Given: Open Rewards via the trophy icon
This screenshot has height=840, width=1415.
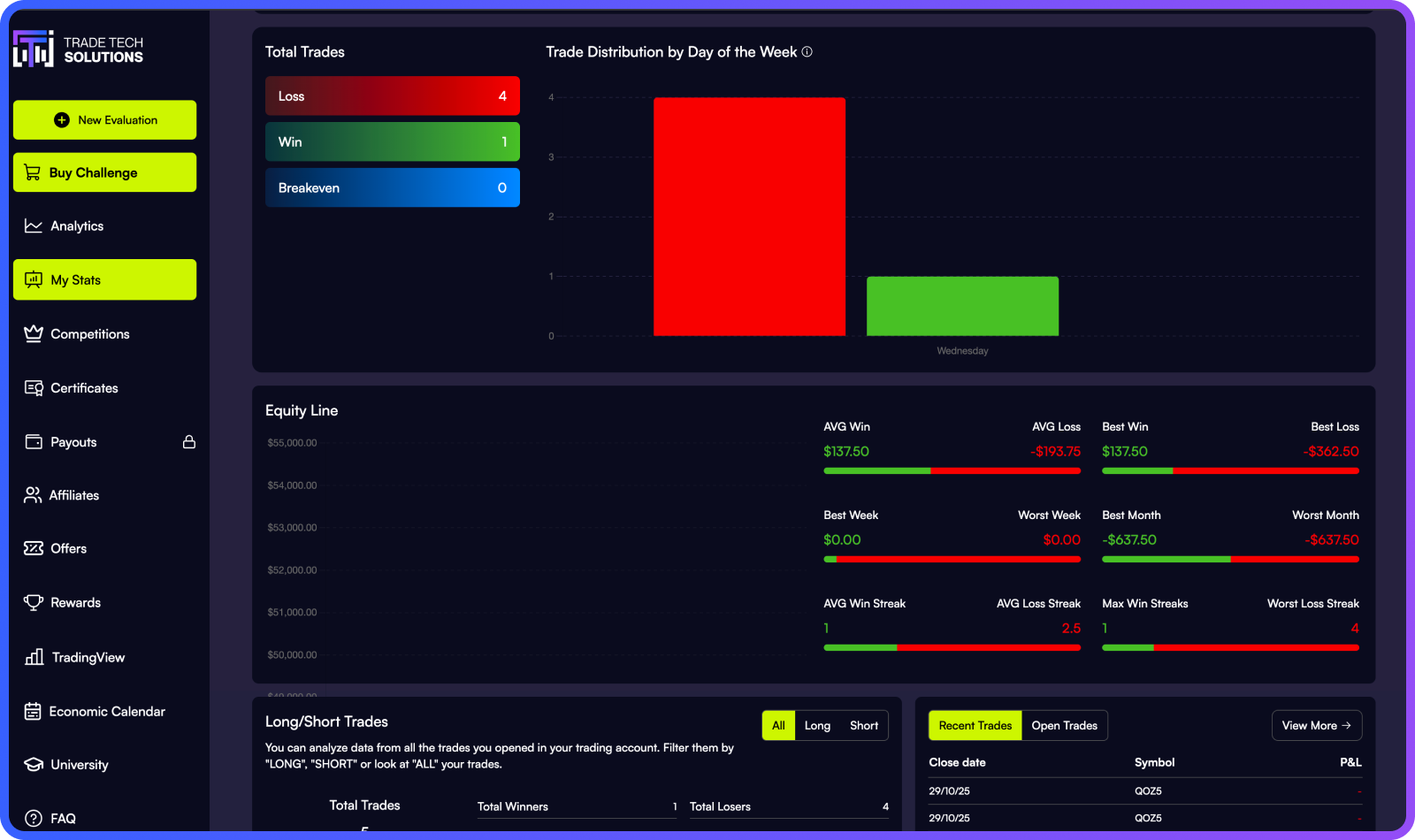Looking at the screenshot, I should (x=33, y=602).
